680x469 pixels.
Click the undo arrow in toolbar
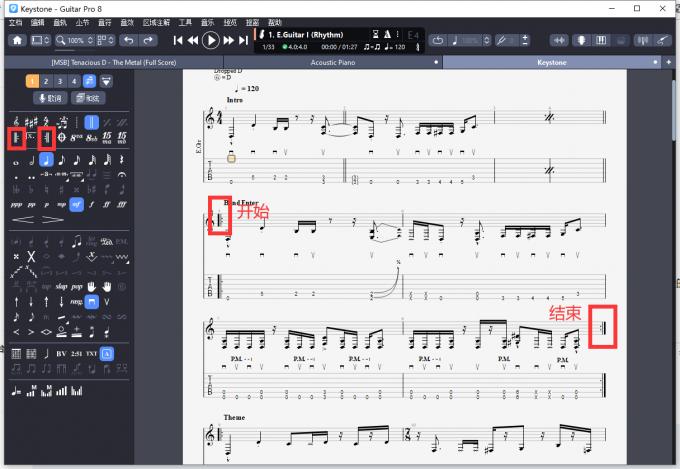pos(128,40)
